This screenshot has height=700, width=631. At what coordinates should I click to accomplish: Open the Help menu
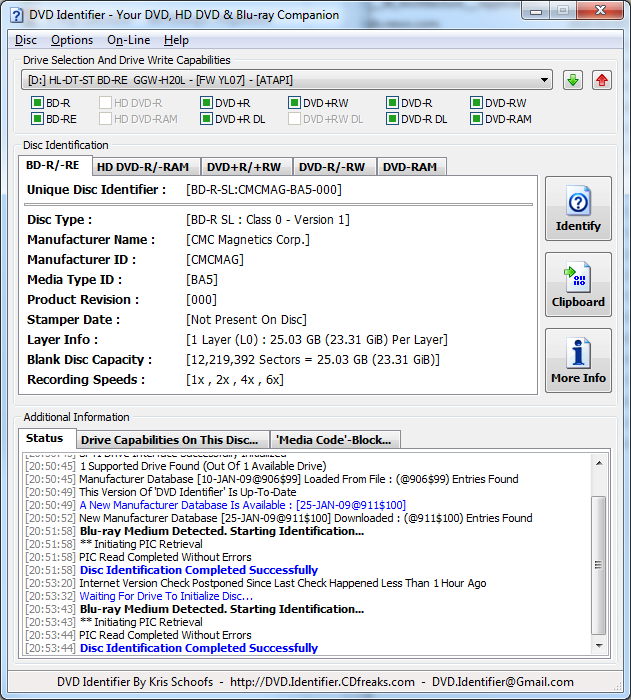176,40
